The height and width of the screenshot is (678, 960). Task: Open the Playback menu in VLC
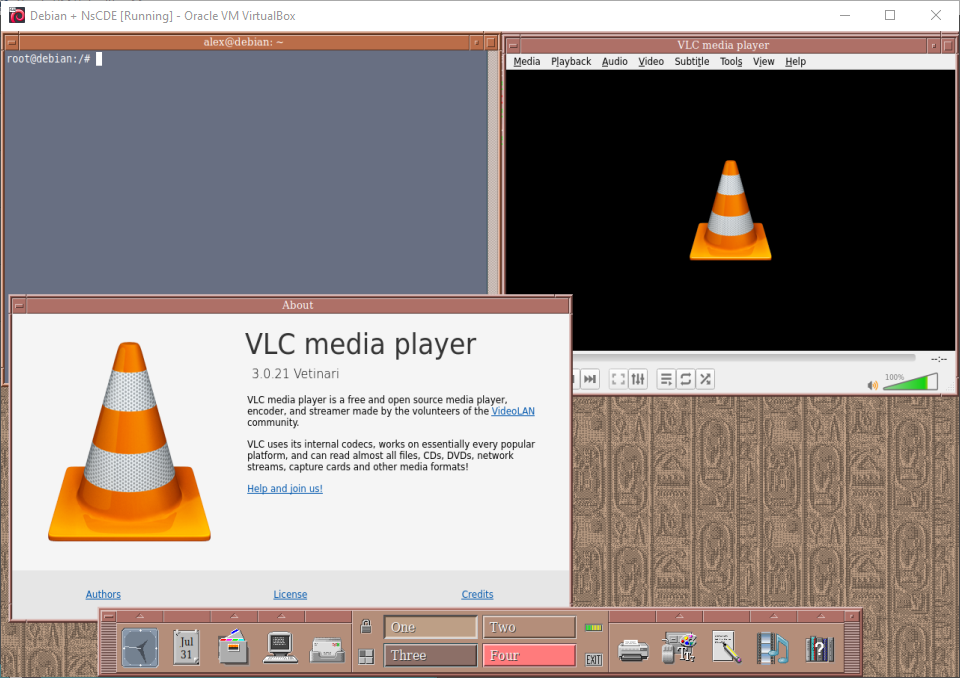[571, 62]
